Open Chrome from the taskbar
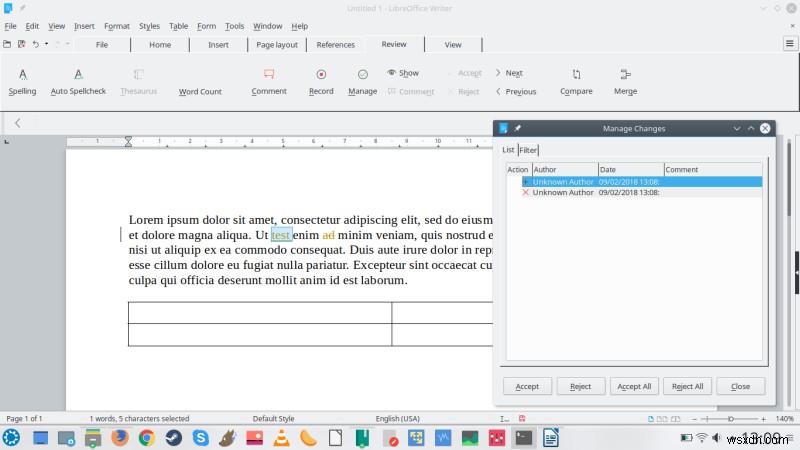Screen dimensions: 800x450 [147, 438]
